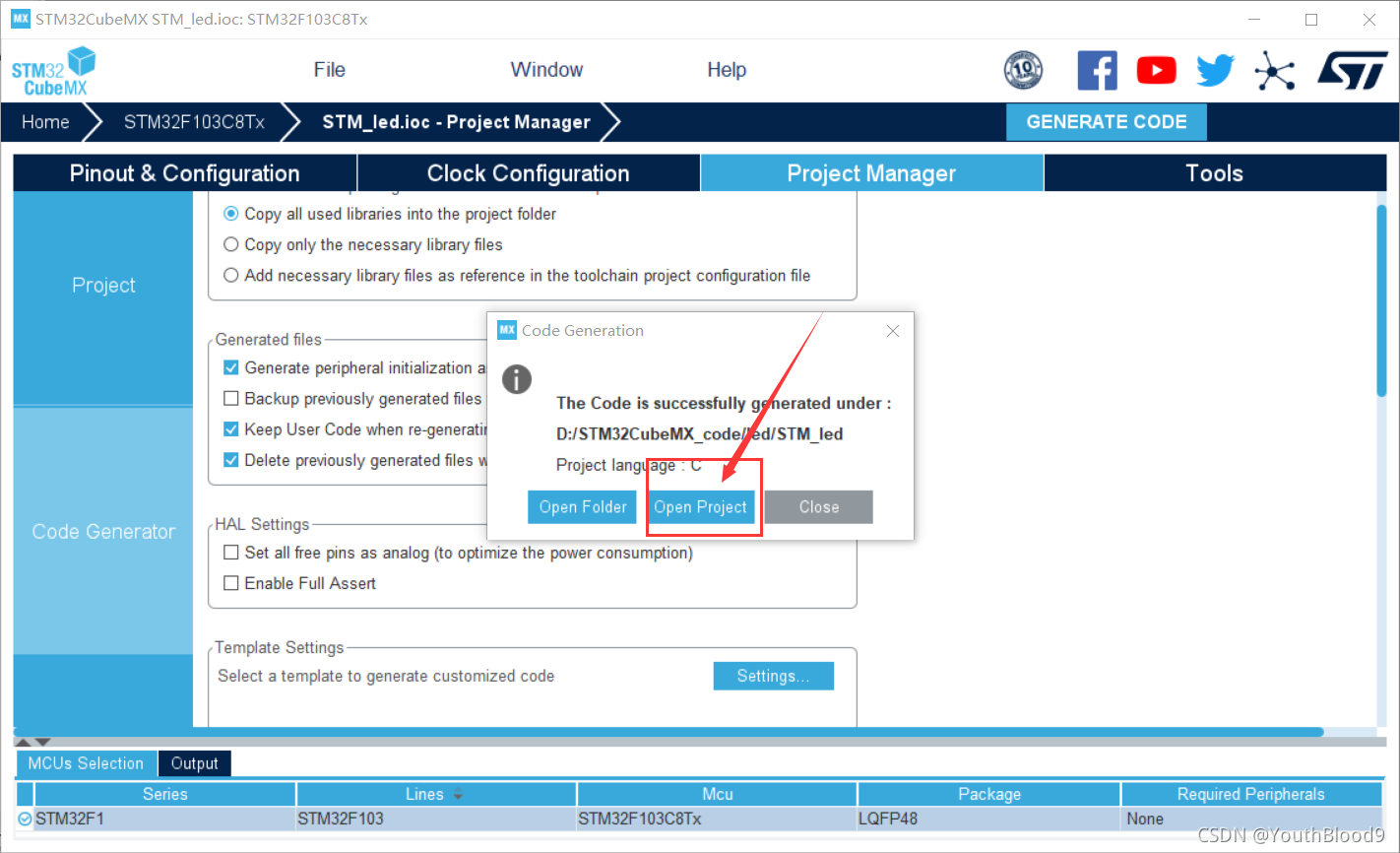Select Copy all used libraries radio option
This screenshot has width=1400, height=853.
[x=231, y=214]
